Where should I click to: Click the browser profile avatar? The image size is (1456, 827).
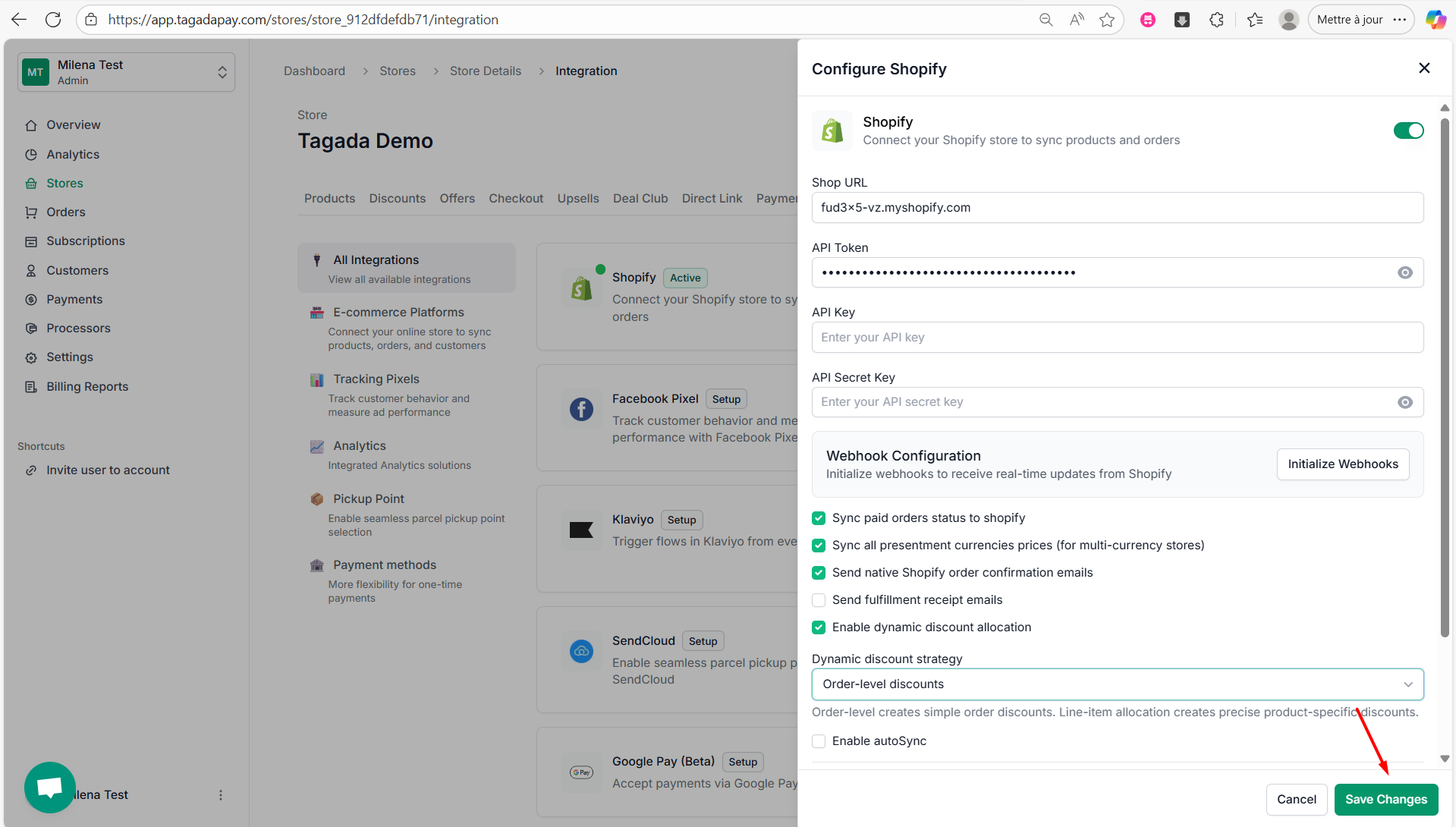click(x=1288, y=20)
